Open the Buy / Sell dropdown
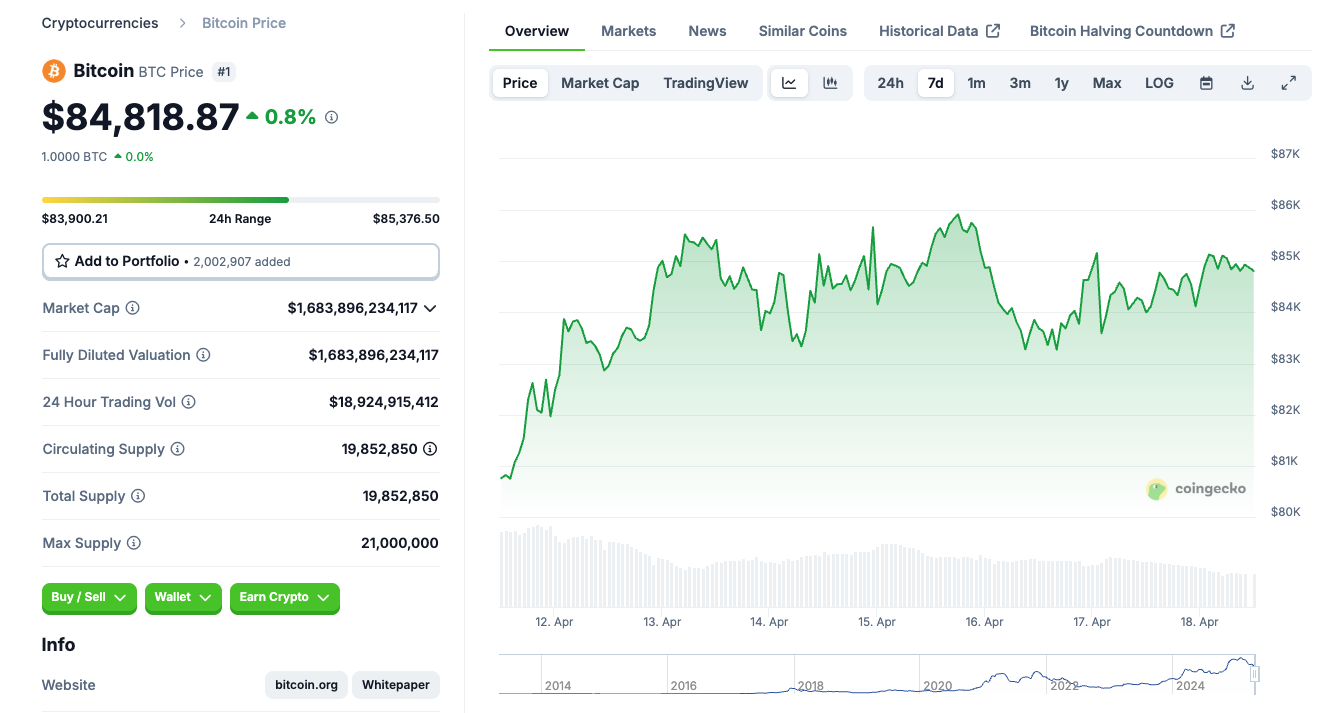Image resolution: width=1344 pixels, height=713 pixels. click(90, 598)
